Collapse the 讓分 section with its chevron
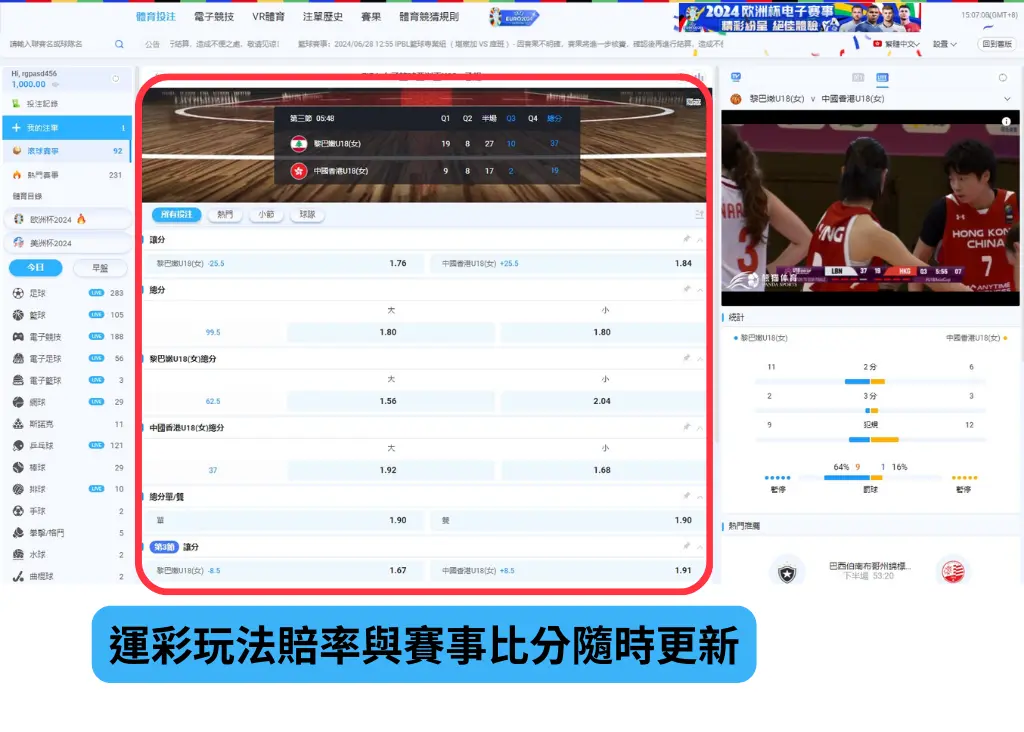The width and height of the screenshot is (1024, 732). pos(697,238)
